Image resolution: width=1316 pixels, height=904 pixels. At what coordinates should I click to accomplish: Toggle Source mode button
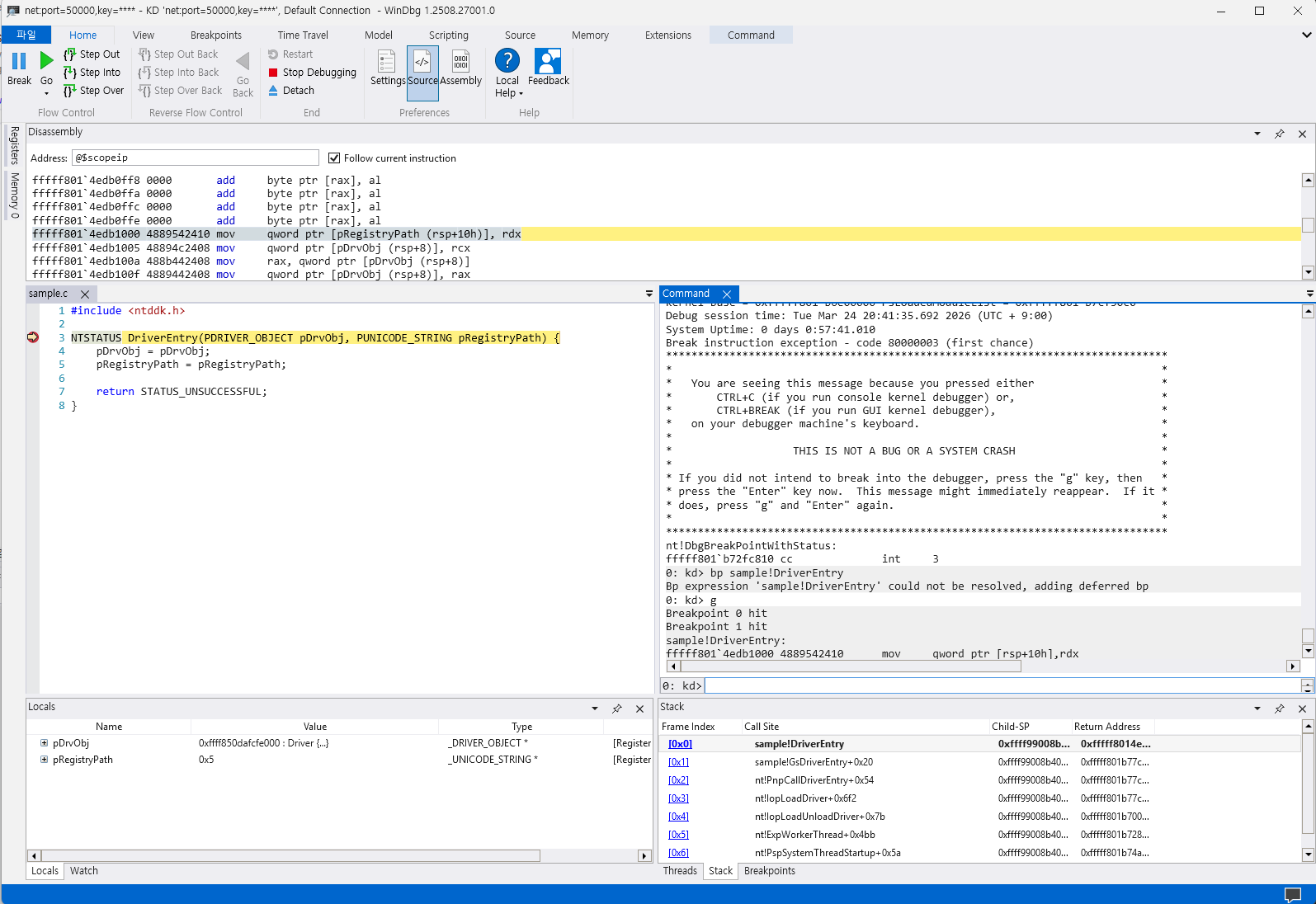pyautogui.click(x=422, y=68)
